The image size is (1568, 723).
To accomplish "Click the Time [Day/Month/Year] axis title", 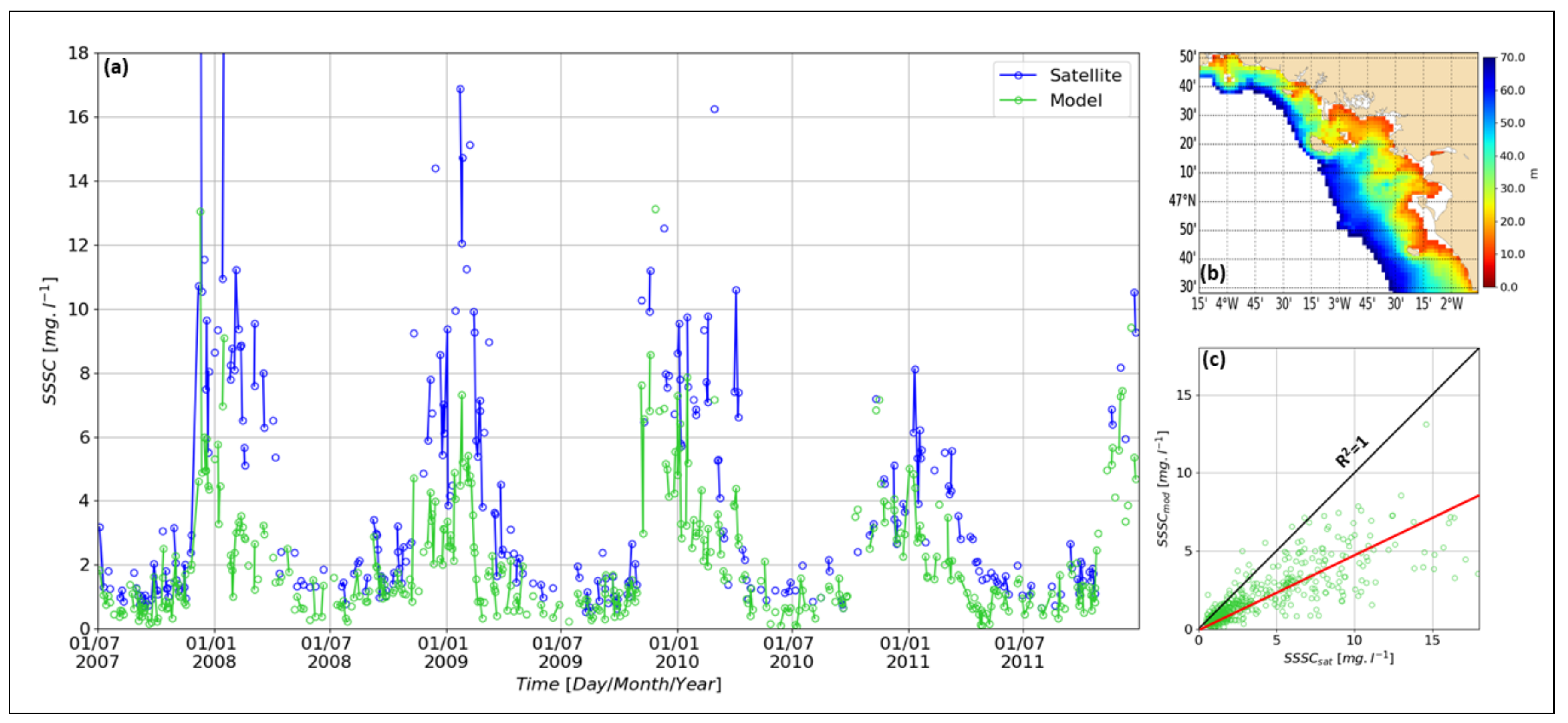I will (618, 685).
